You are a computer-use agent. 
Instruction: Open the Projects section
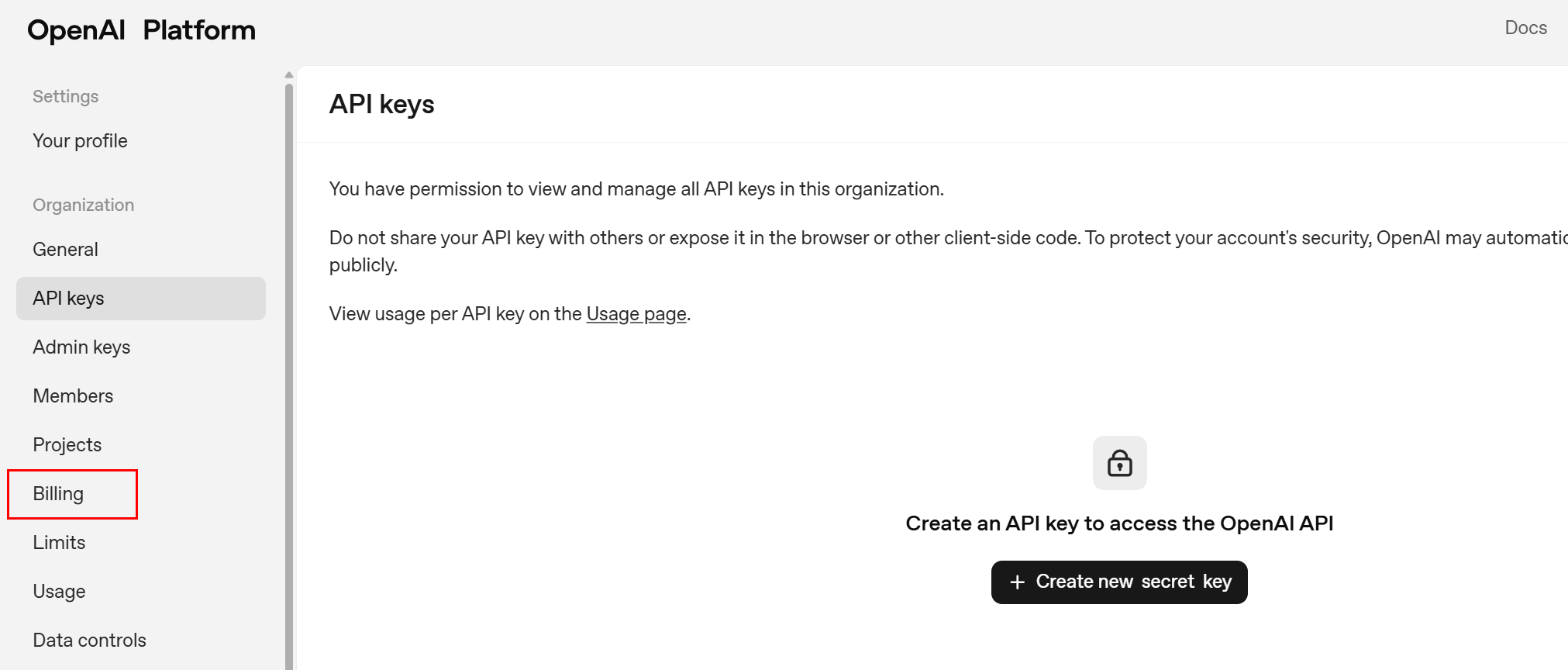click(x=67, y=445)
